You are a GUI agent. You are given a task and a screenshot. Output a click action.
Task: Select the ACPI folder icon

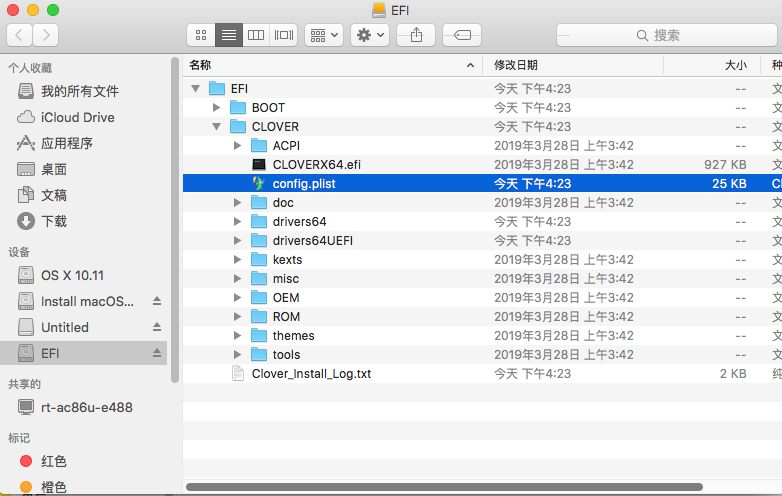pyautogui.click(x=259, y=145)
